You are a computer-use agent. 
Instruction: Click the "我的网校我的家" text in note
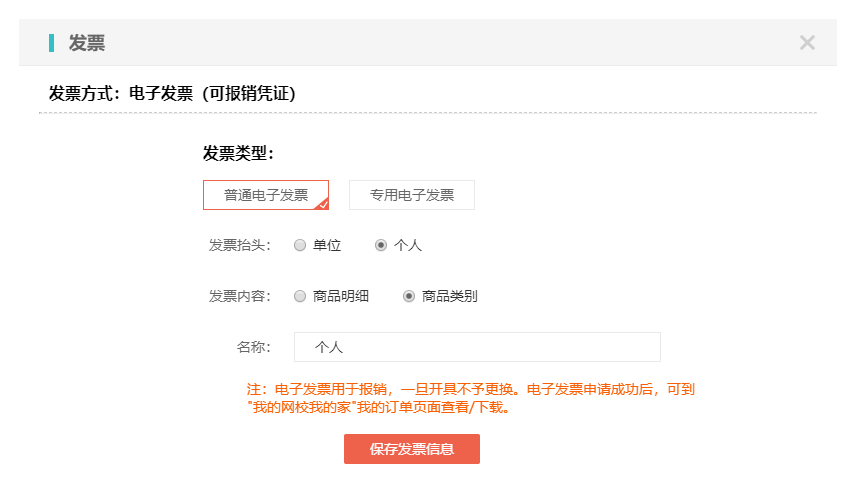298,407
